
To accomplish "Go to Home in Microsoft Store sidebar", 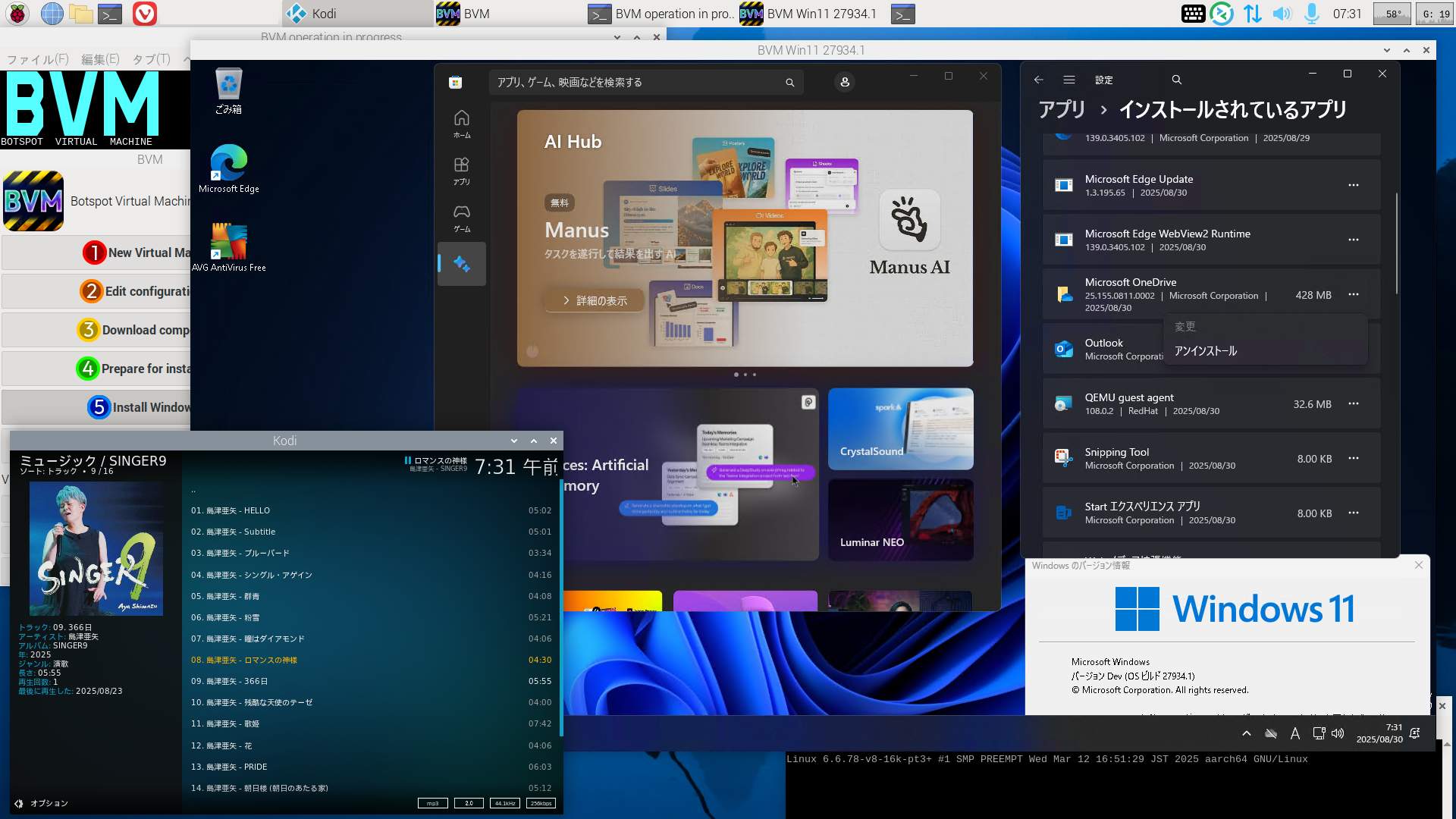I will [462, 124].
